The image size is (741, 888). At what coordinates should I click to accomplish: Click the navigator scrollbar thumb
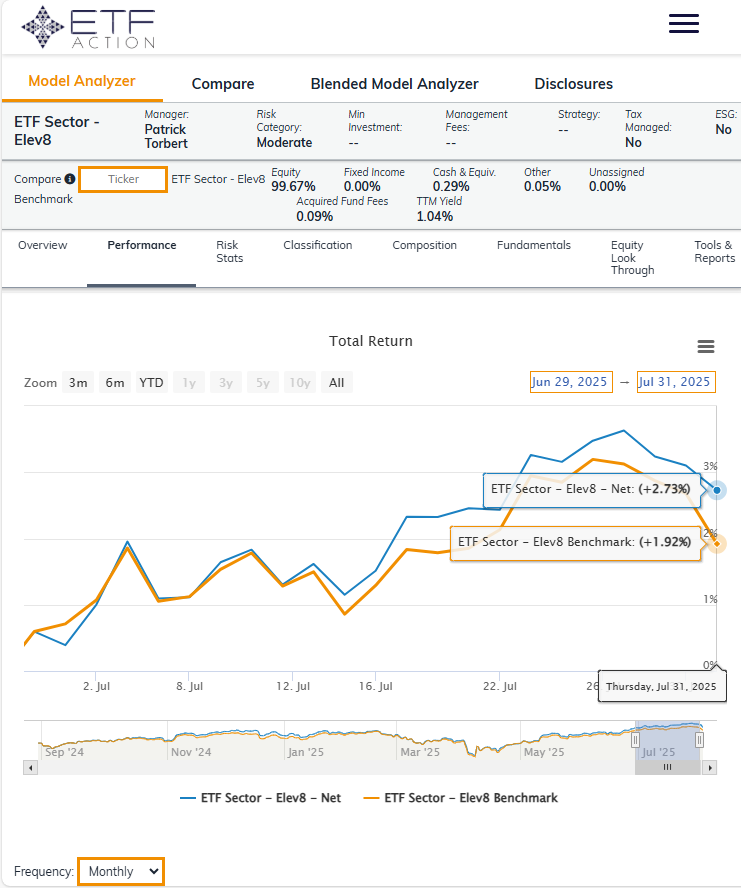coord(667,767)
